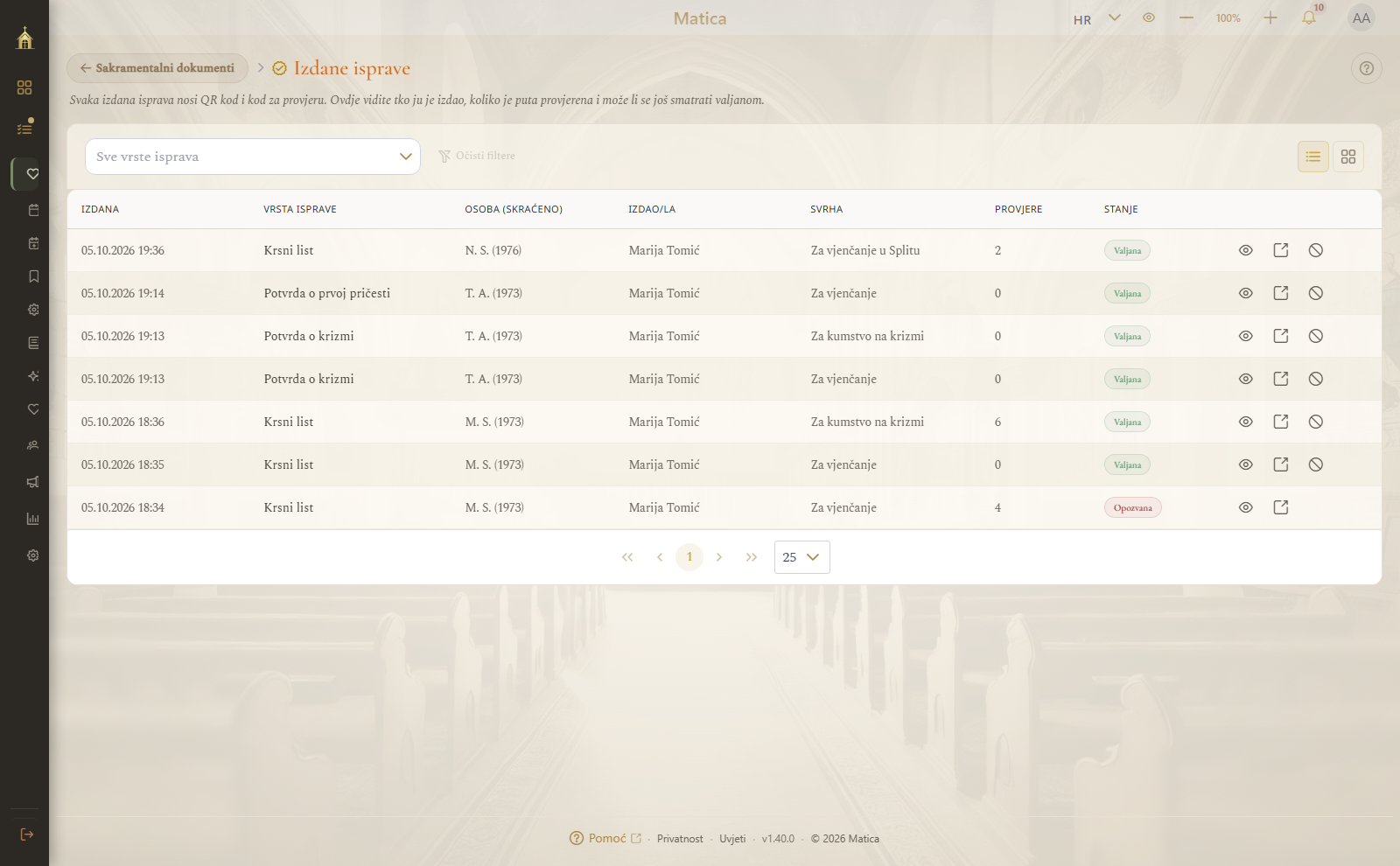Open the HR language dropdown
This screenshot has width=1400, height=866.
pyautogui.click(x=1097, y=18)
